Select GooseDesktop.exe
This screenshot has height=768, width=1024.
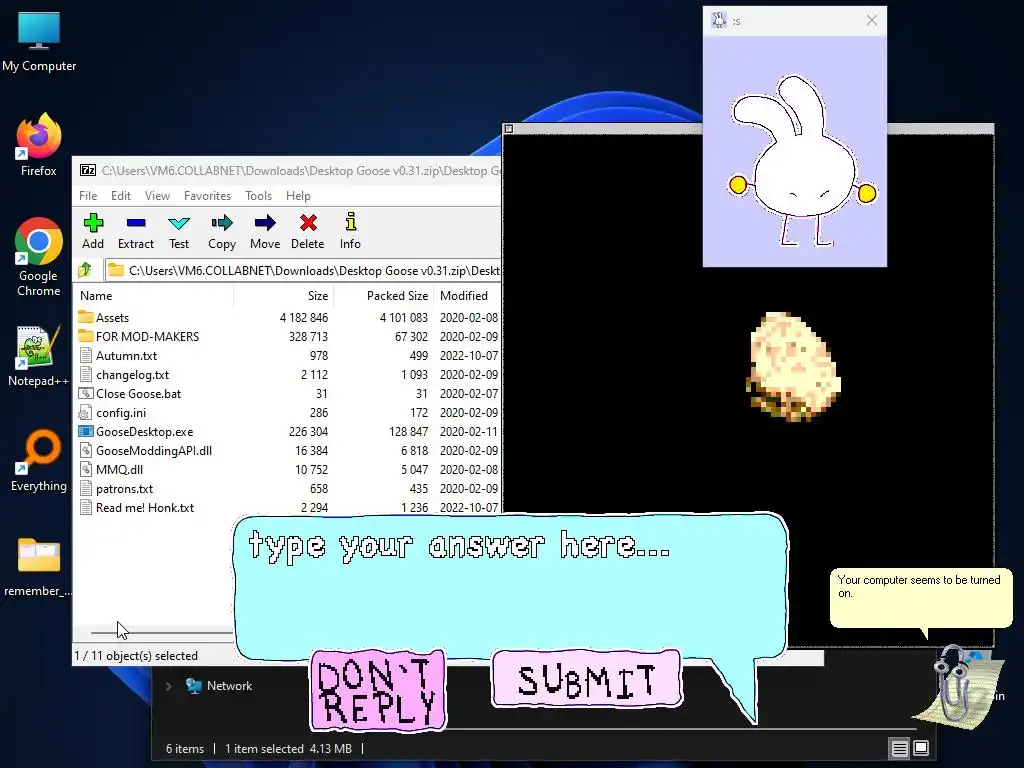click(144, 432)
